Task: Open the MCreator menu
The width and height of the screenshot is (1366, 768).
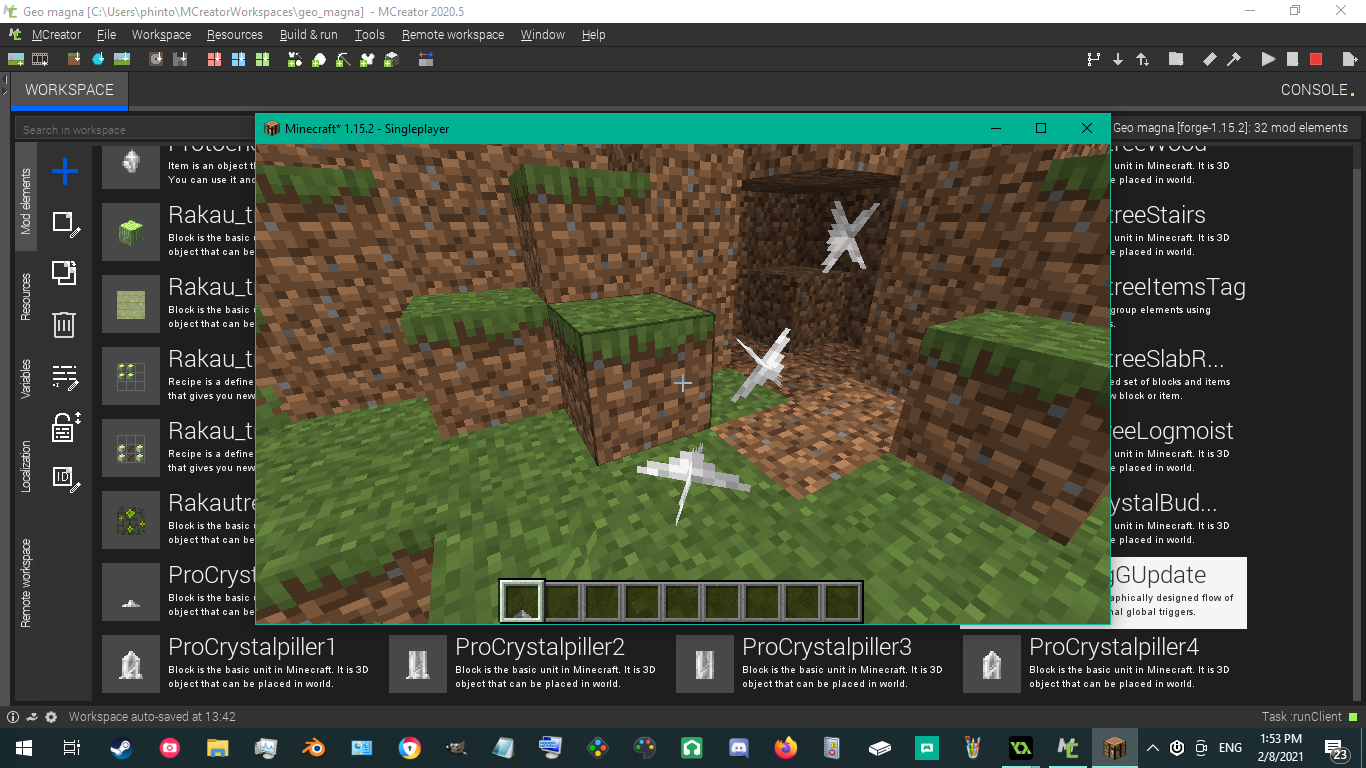Action: click(x=56, y=34)
